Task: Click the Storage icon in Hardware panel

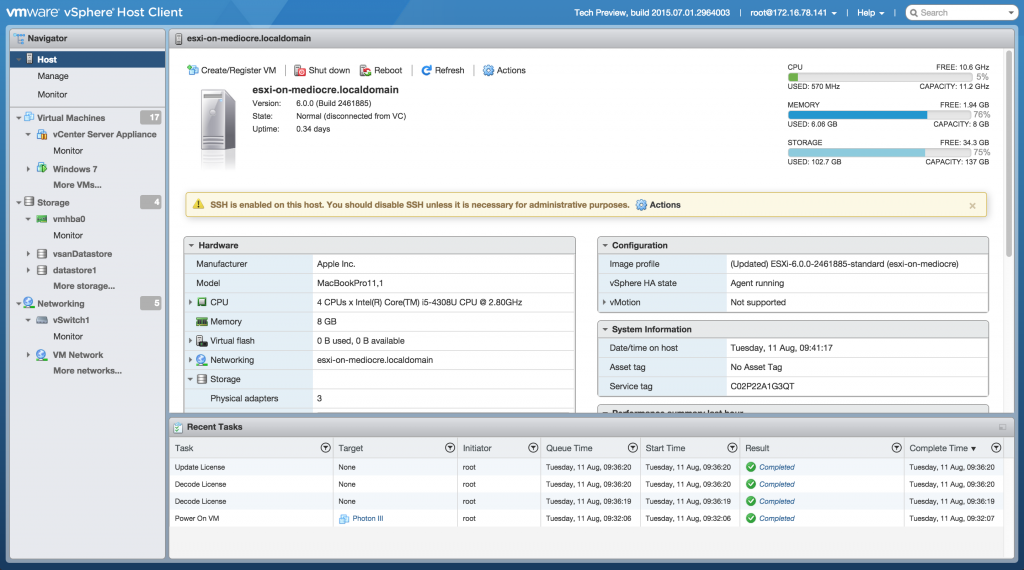Action: pos(202,379)
